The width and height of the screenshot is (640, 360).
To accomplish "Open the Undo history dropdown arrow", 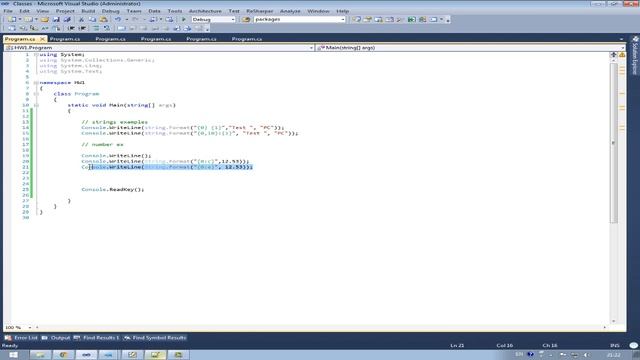I will 127,19.
